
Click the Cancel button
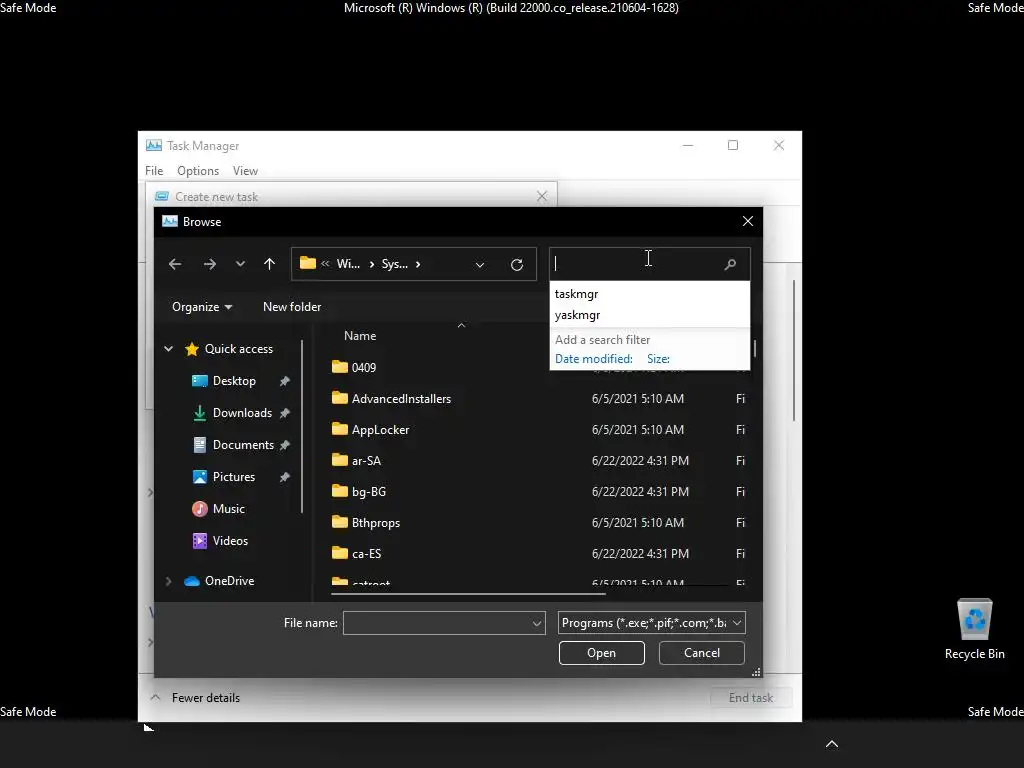(x=701, y=653)
